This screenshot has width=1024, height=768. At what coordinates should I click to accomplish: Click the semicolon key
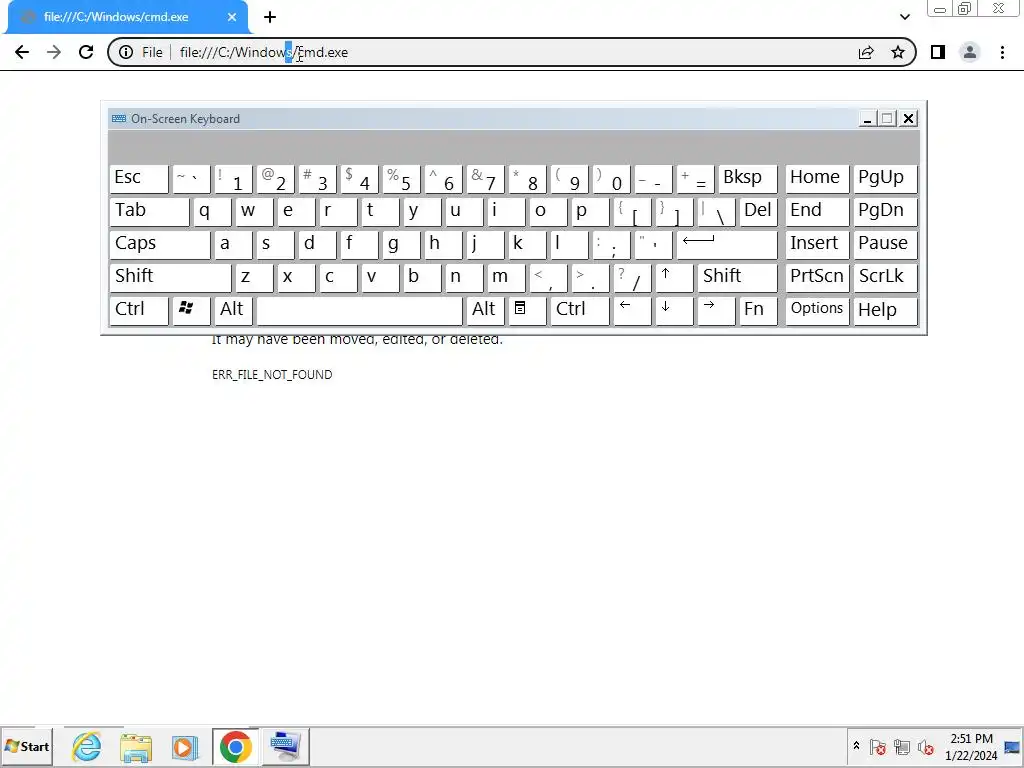(x=611, y=244)
